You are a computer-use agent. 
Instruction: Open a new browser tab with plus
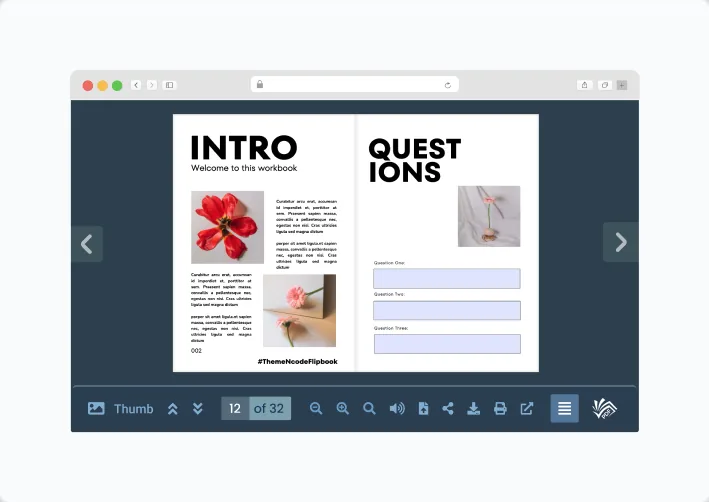click(x=622, y=85)
